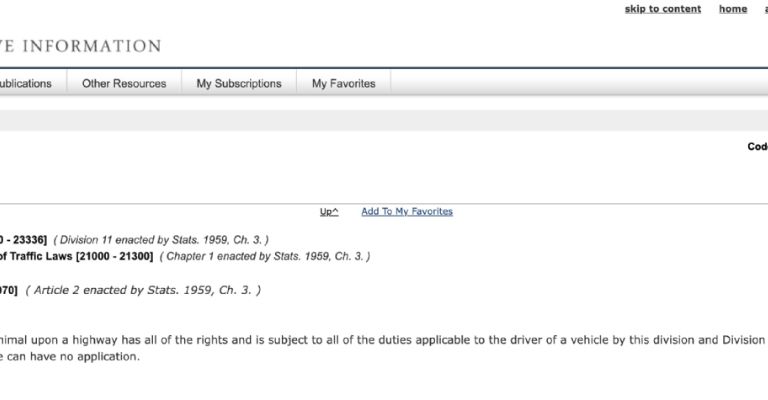The width and height of the screenshot is (768, 400).
Task: Select the partially visible Publications tab
Action: pyautogui.click(x=28, y=83)
